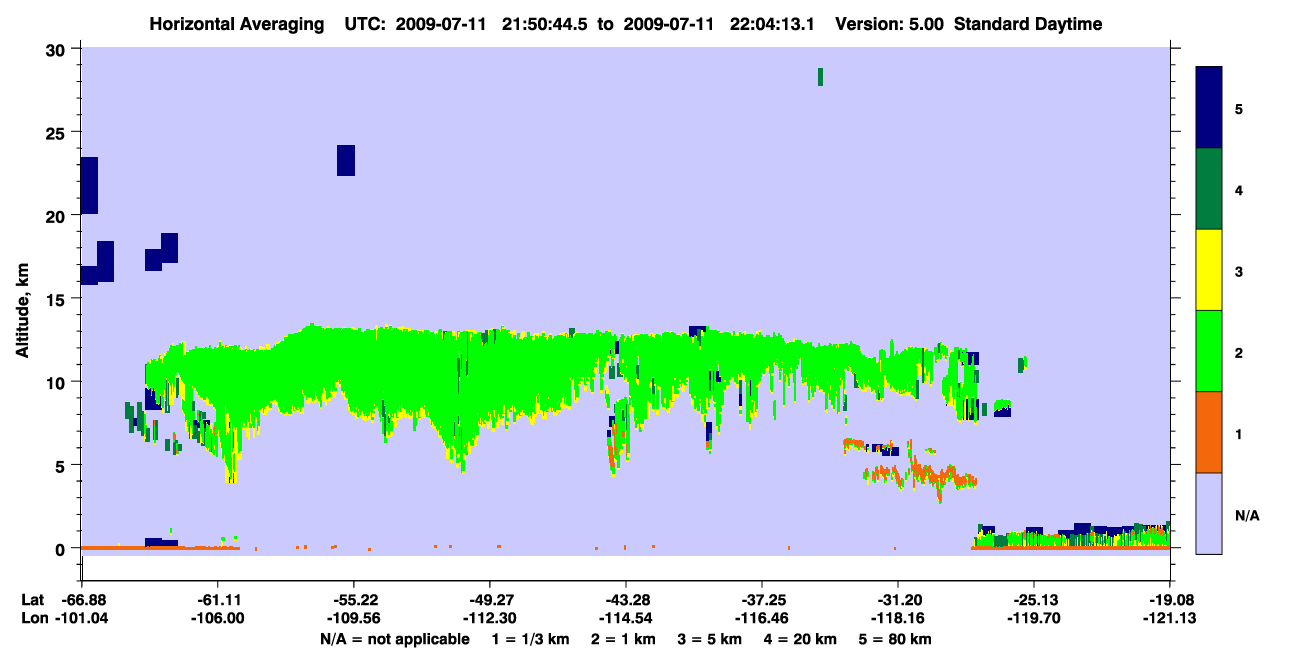Click the 'Lon' row label
The image size is (1300, 667).
click(x=33, y=618)
